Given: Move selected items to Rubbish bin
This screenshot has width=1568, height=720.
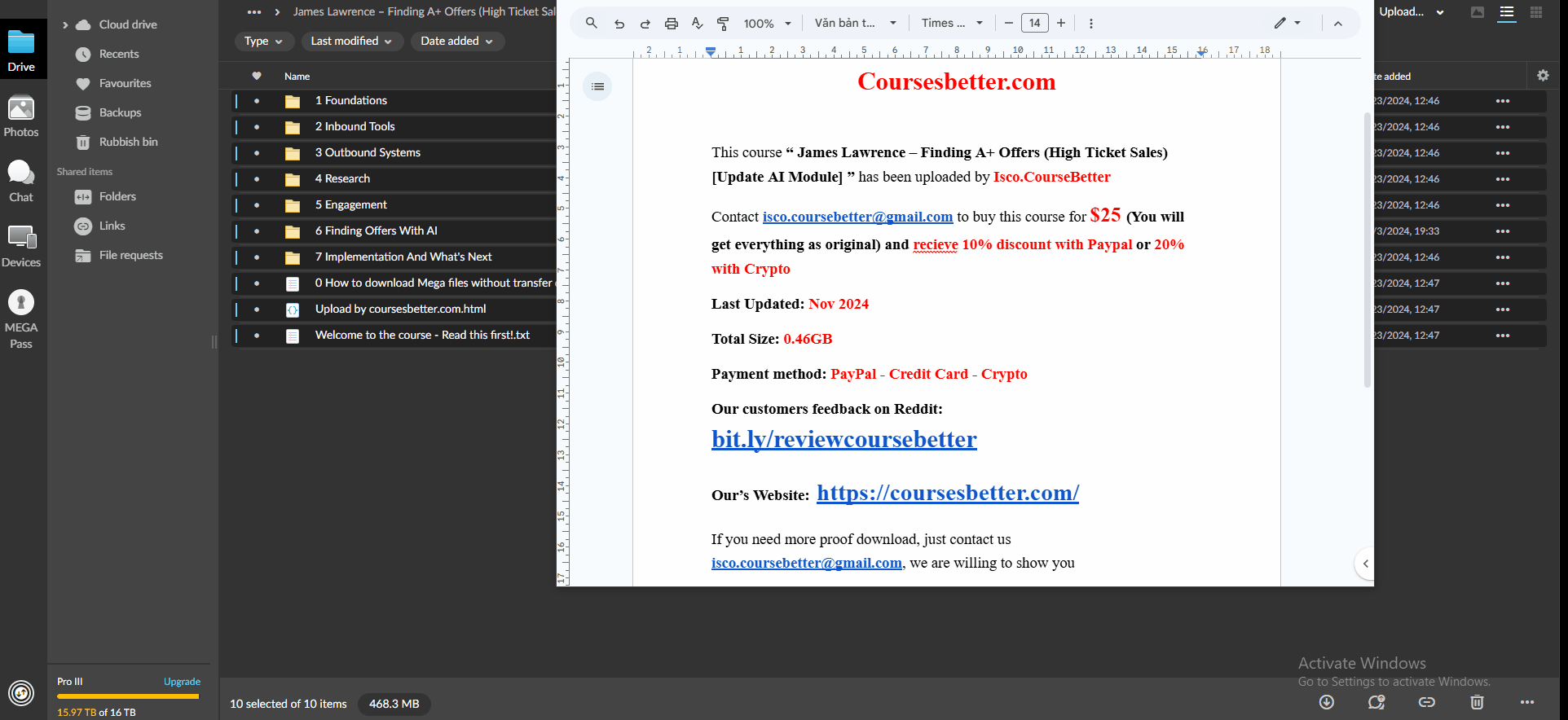Looking at the screenshot, I should pyautogui.click(x=1477, y=702).
